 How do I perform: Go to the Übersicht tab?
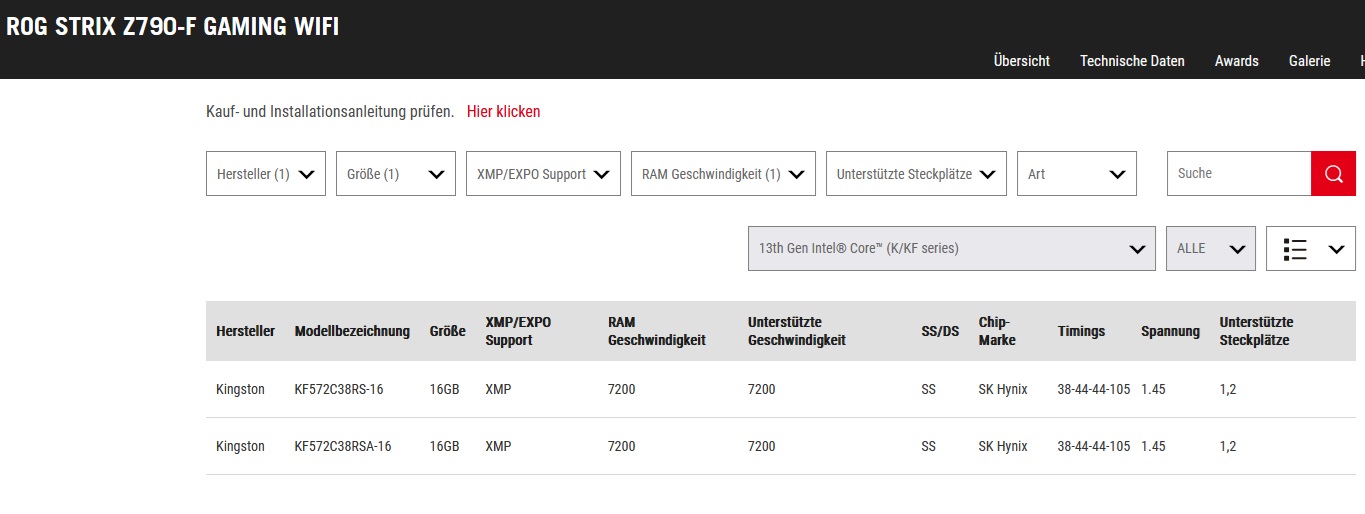tap(1021, 61)
